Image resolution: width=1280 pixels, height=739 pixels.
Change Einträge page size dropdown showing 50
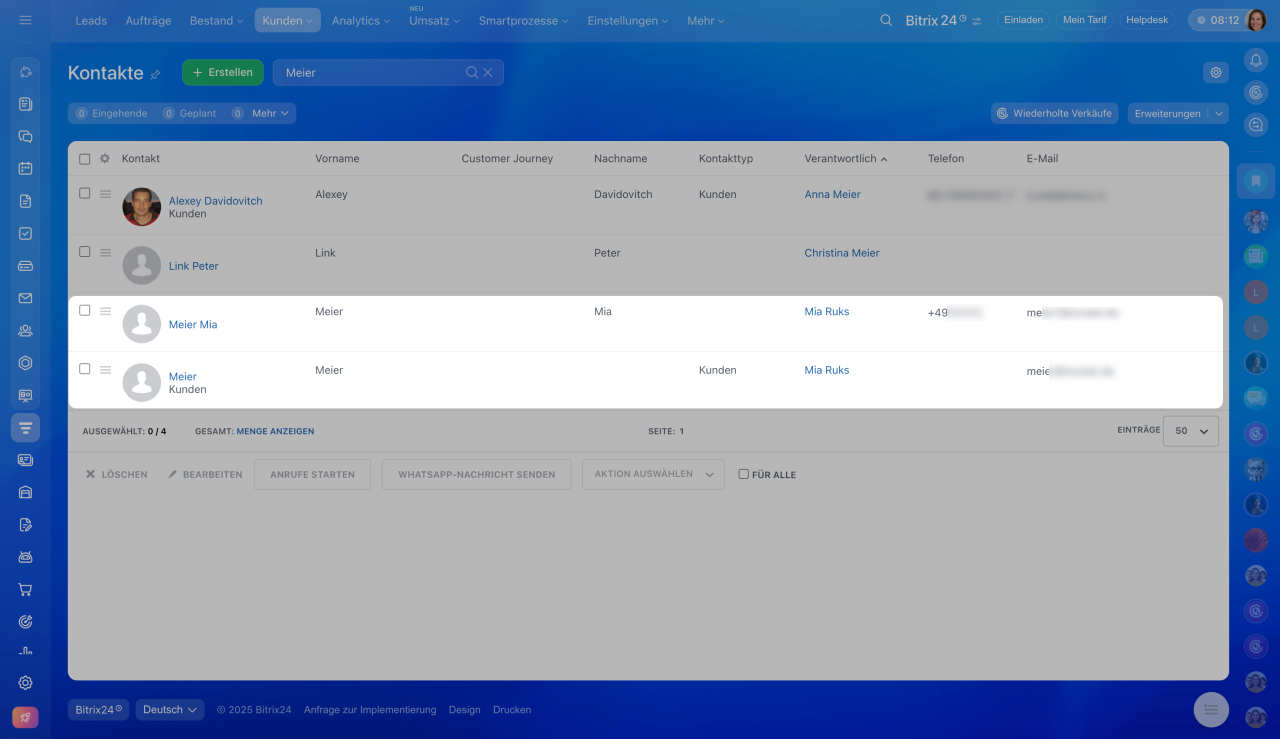tap(1191, 431)
